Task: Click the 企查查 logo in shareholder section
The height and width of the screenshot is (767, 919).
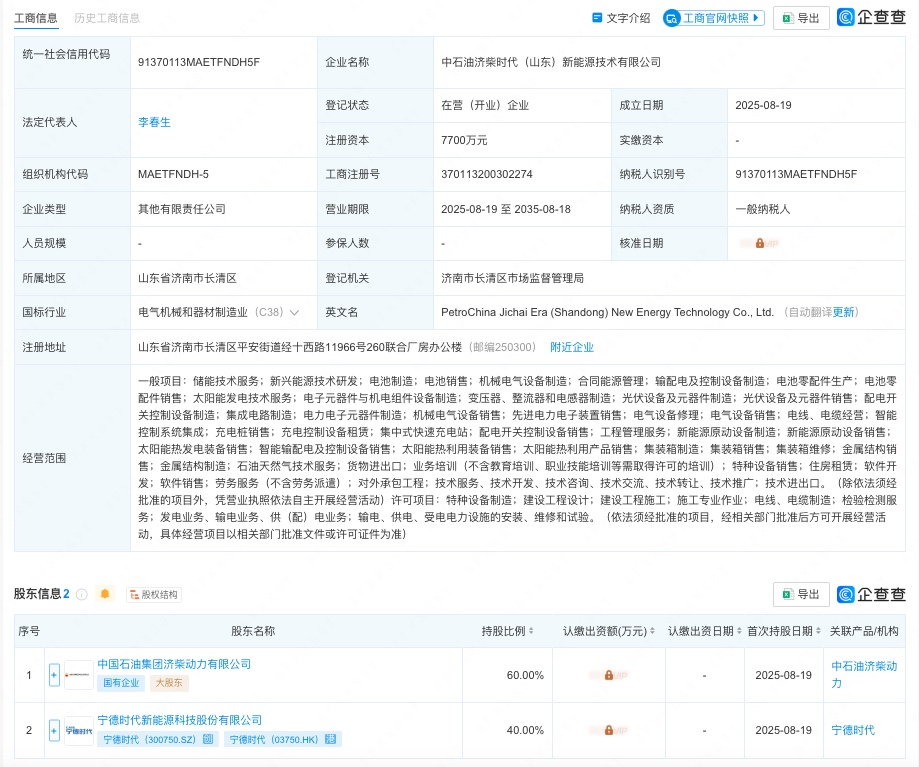Action: pos(871,594)
